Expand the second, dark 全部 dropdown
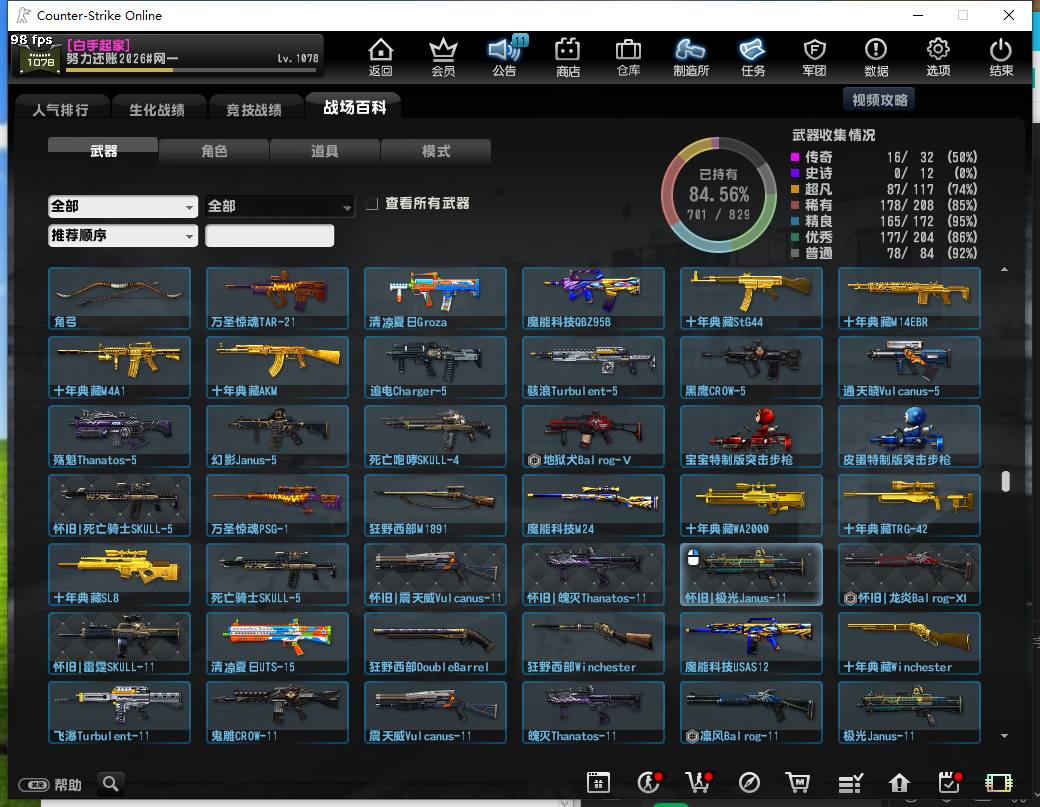 (279, 207)
